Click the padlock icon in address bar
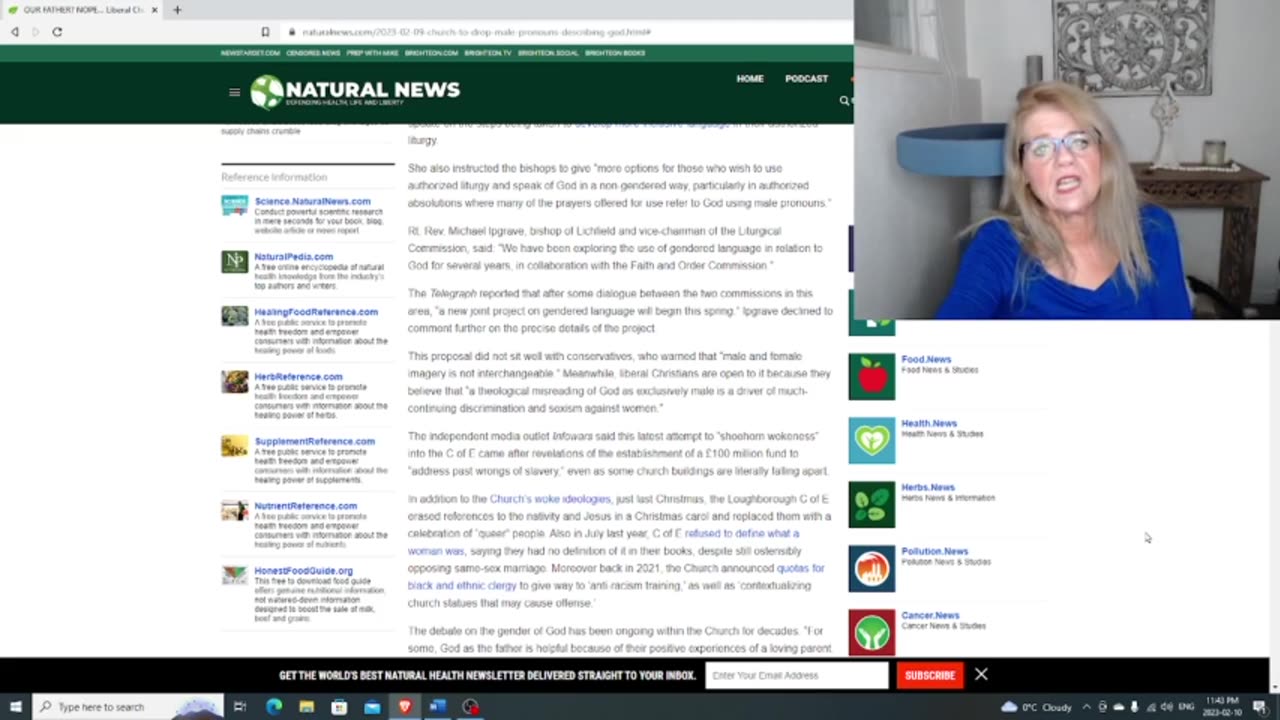Image resolution: width=1280 pixels, height=720 pixels. point(292,32)
